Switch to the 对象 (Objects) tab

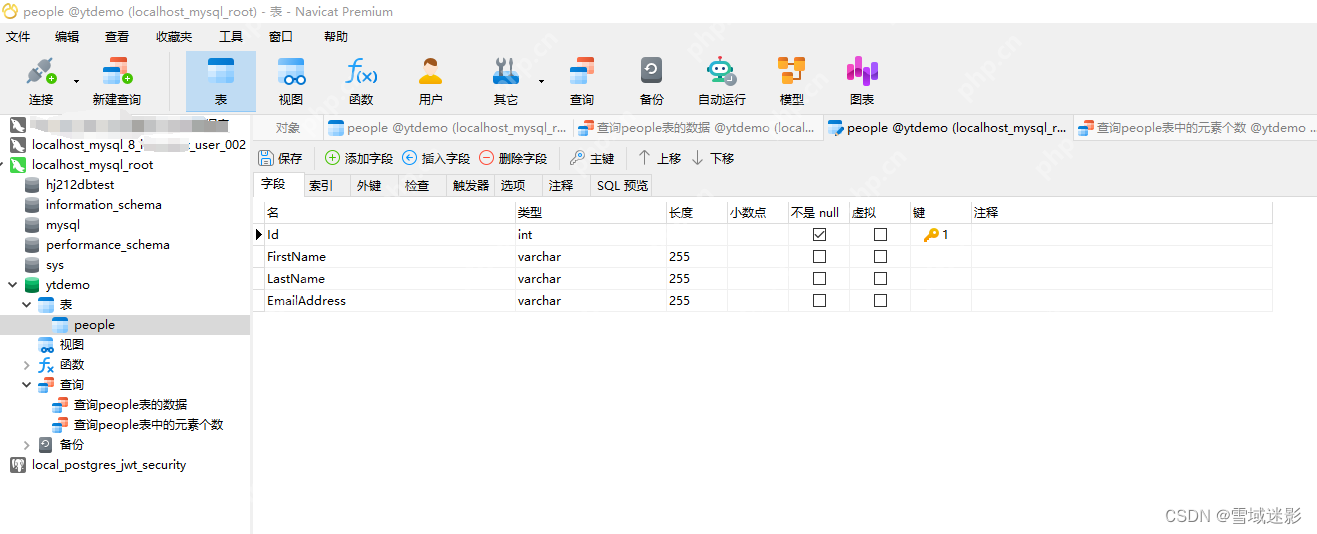[288, 128]
